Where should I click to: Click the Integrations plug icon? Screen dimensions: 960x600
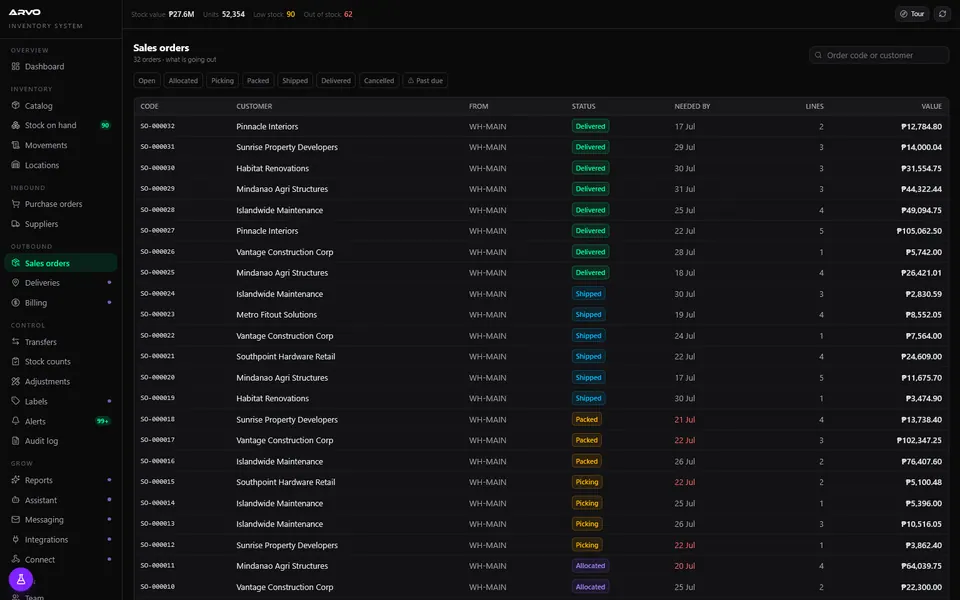click(x=16, y=539)
